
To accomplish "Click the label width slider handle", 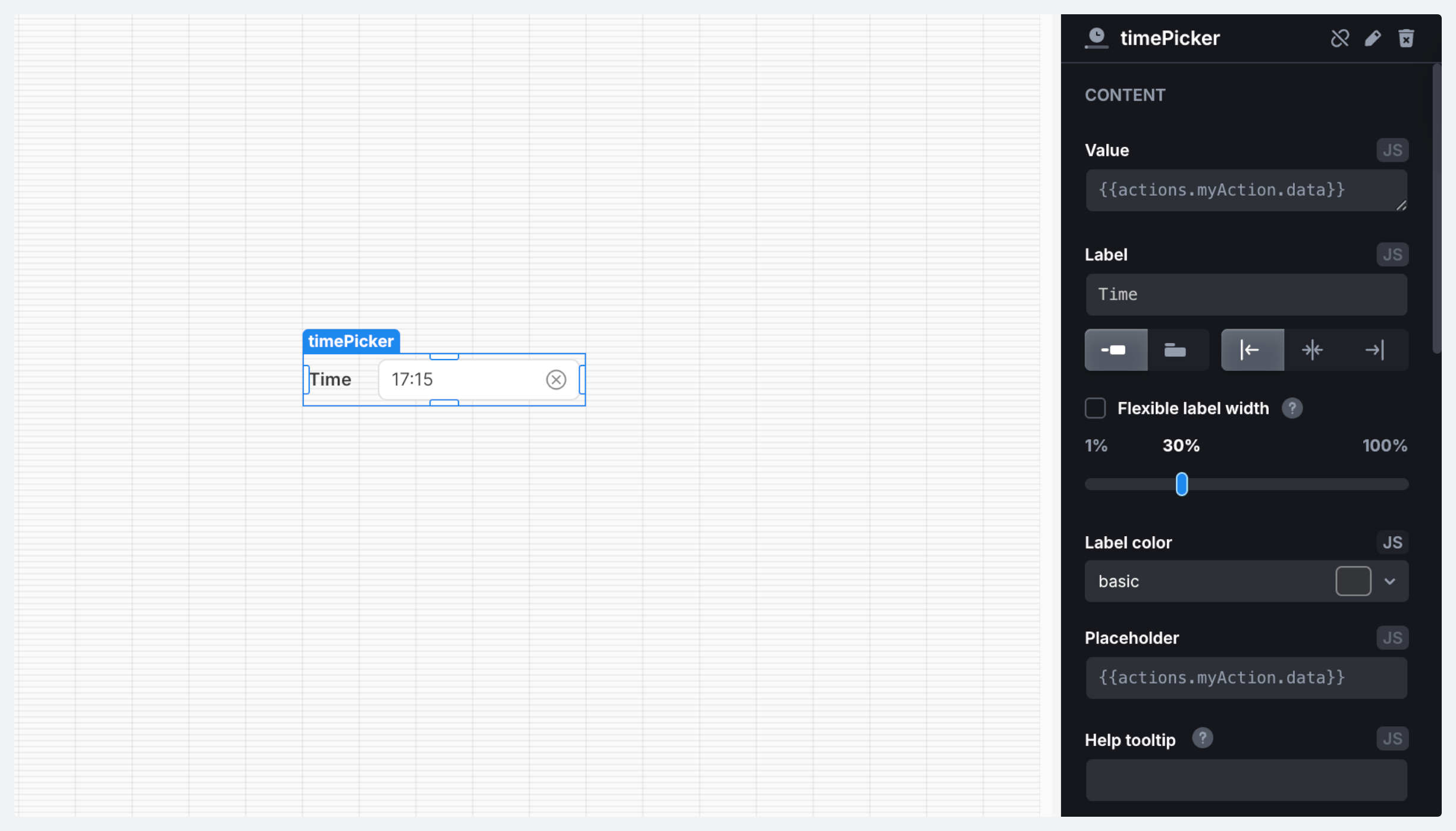I will coord(1182,484).
